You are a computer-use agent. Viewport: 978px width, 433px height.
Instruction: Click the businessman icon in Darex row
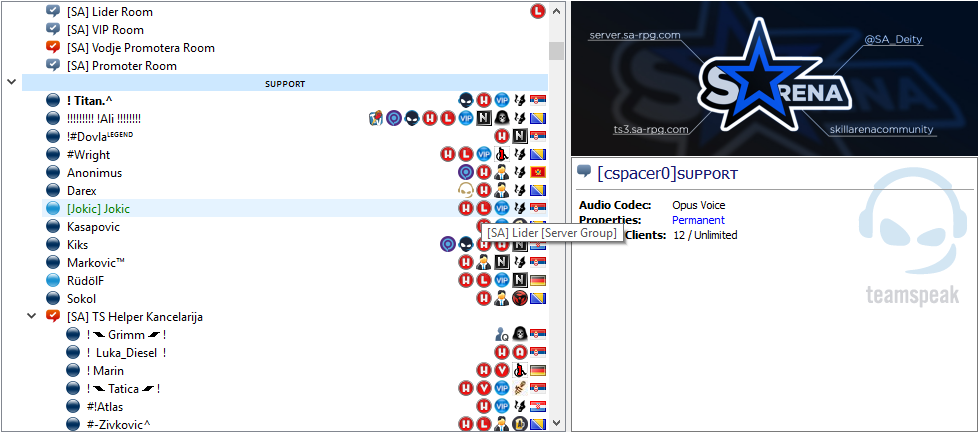click(502, 190)
